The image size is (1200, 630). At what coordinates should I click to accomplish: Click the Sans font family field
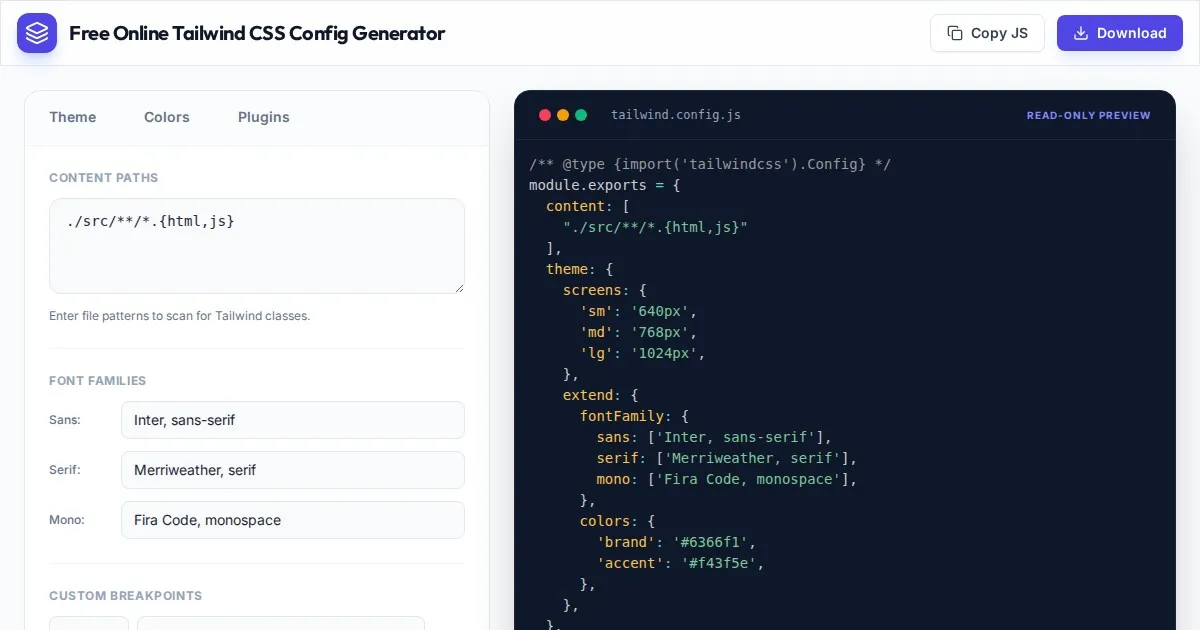tap(292, 420)
